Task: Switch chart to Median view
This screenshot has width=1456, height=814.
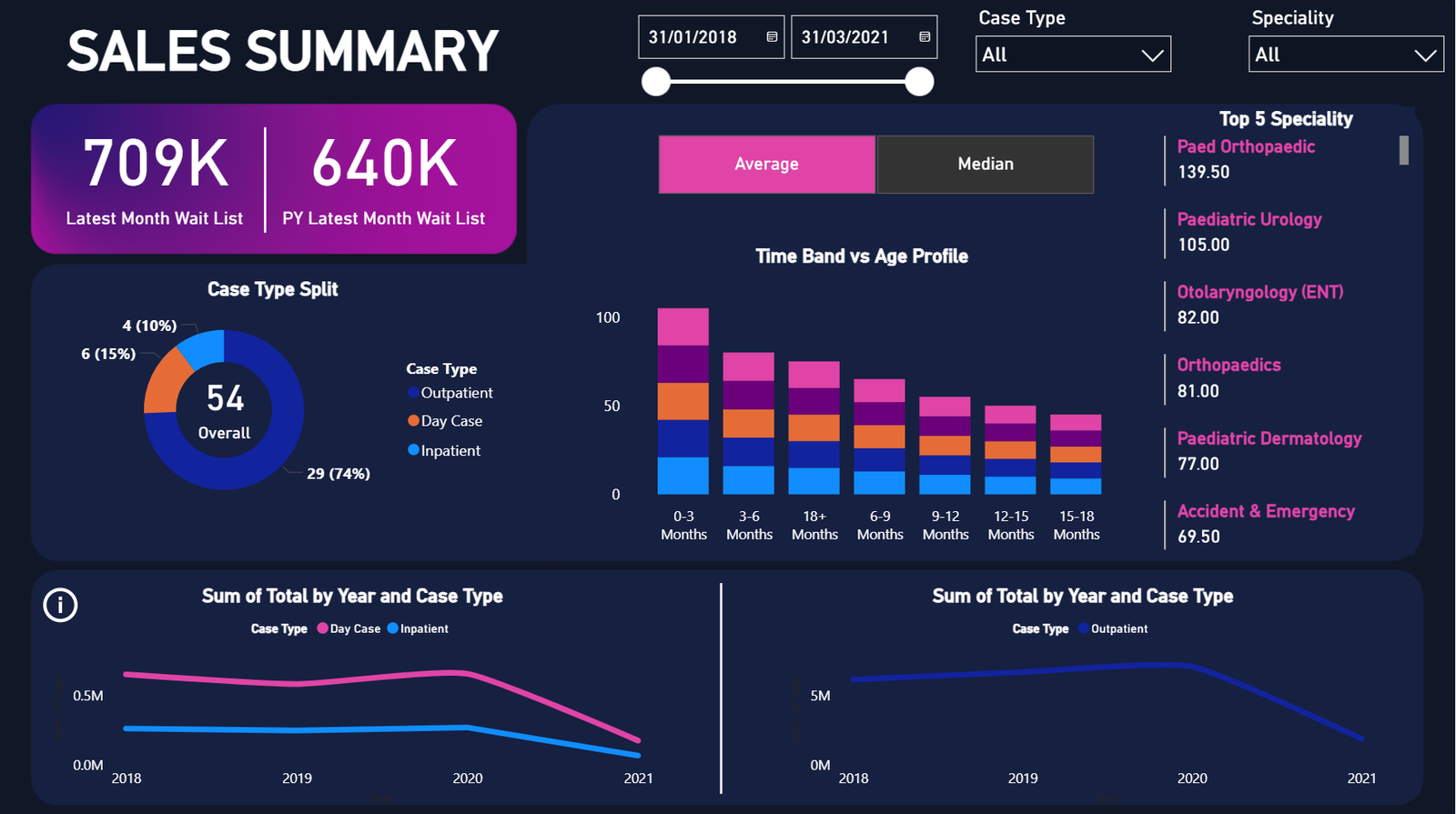Action: pyautogui.click(x=985, y=165)
